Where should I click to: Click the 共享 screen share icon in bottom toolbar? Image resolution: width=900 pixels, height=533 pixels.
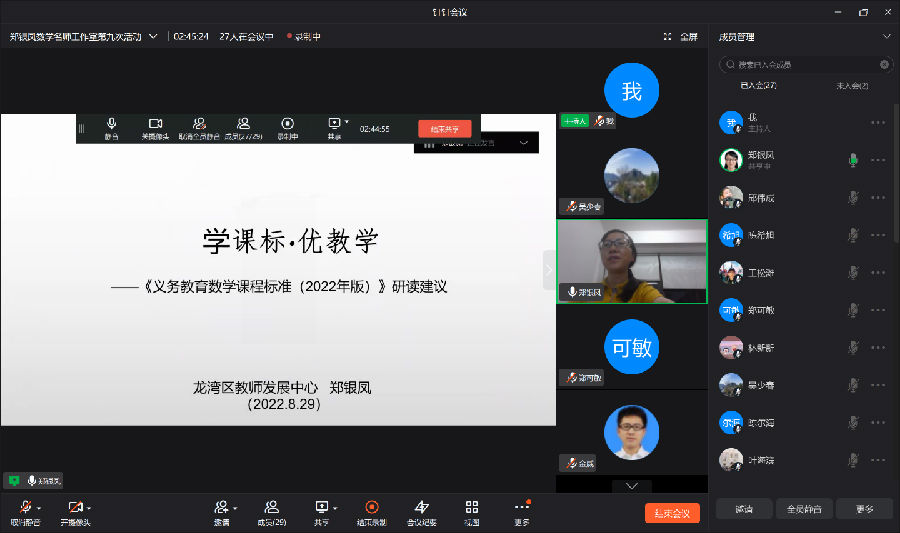click(321, 508)
